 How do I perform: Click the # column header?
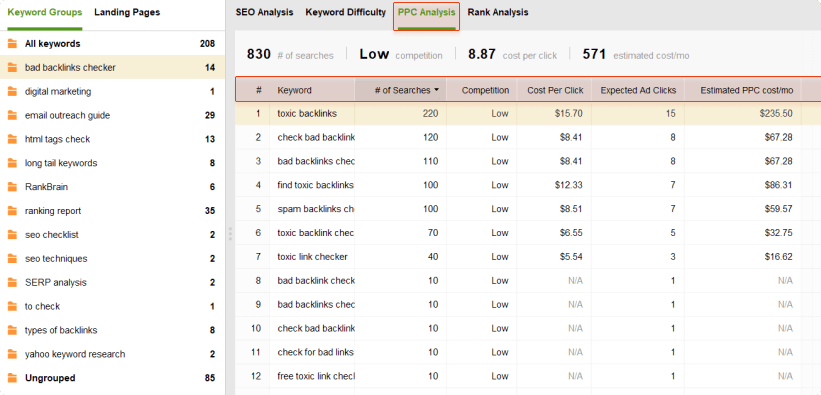(x=259, y=90)
